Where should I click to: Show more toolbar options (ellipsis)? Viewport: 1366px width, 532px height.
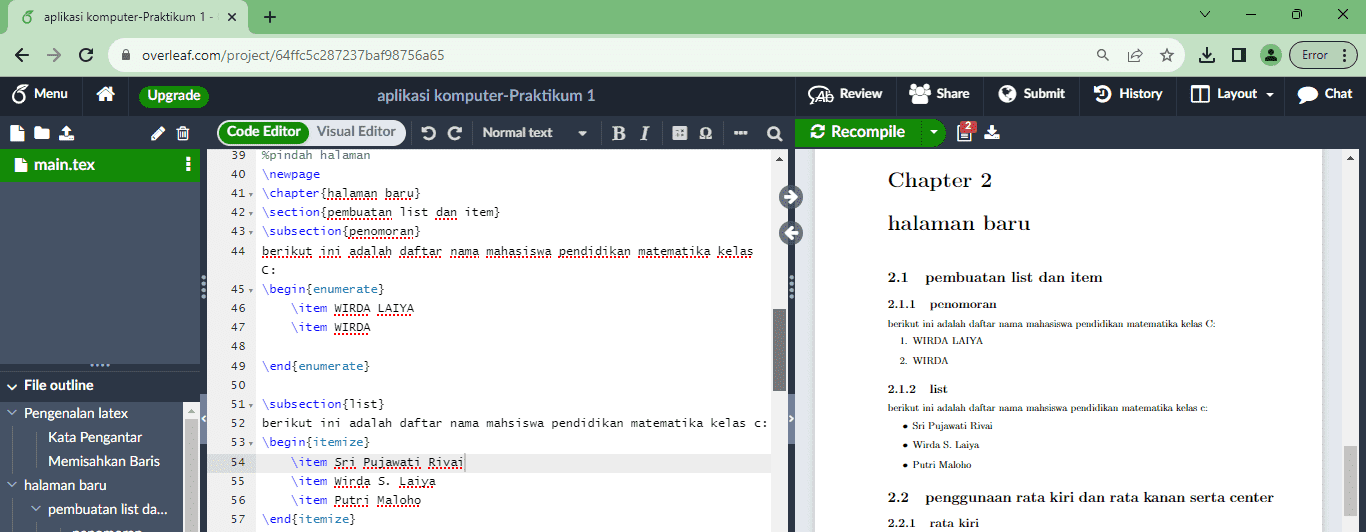(741, 133)
